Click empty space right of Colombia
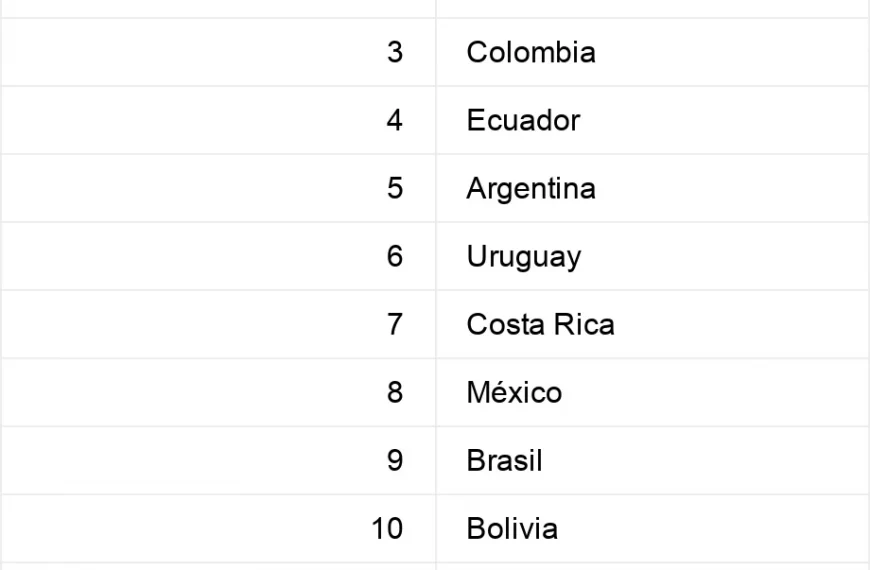 point(732,52)
